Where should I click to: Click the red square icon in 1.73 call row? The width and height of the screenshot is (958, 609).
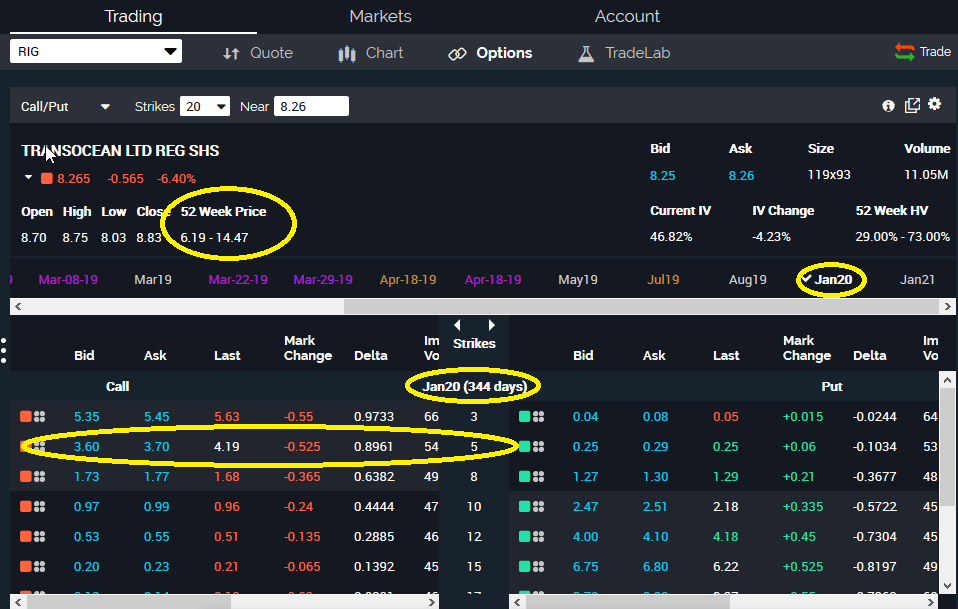tap(26, 476)
